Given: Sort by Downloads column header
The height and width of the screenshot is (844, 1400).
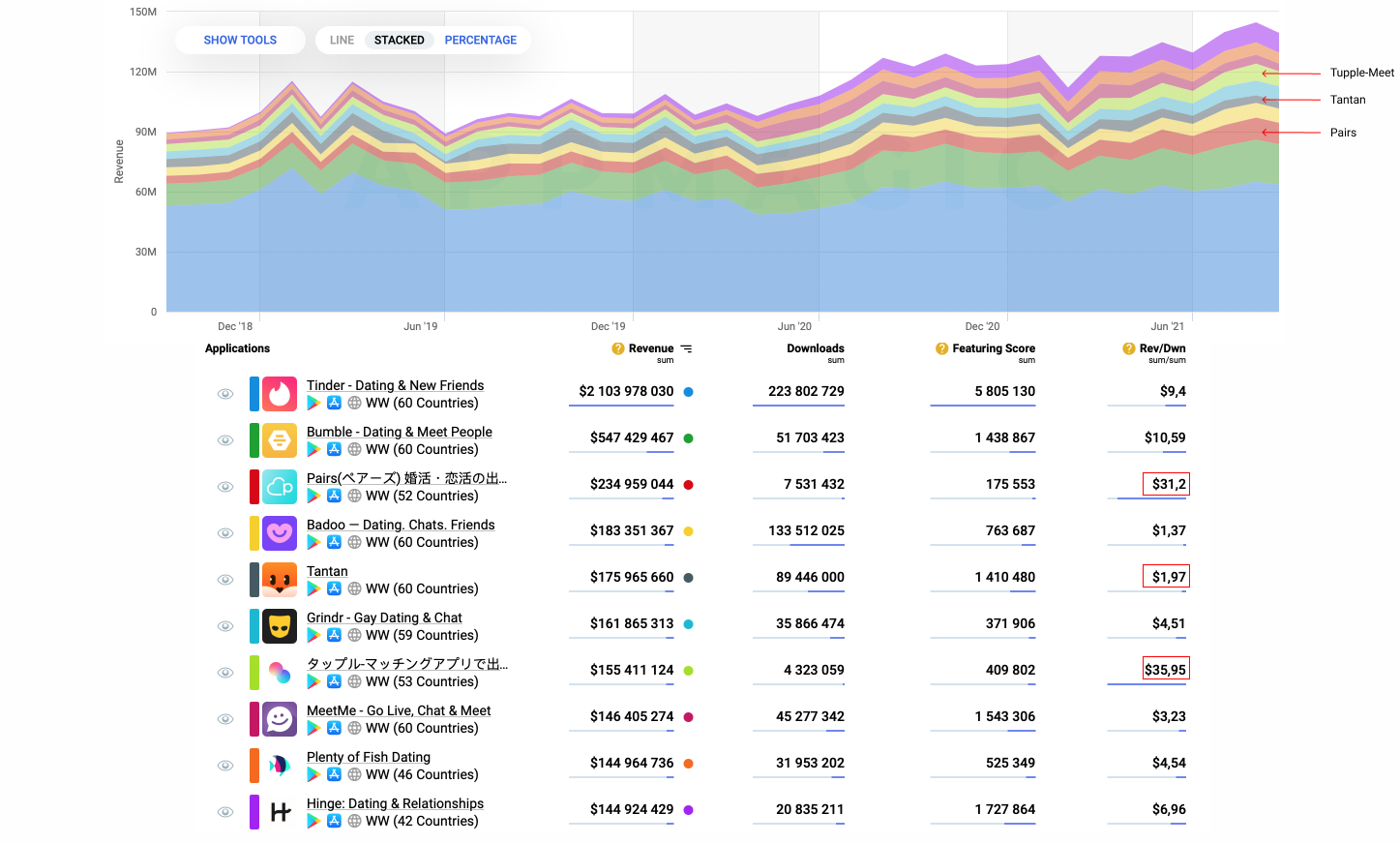Looking at the screenshot, I should click(816, 348).
